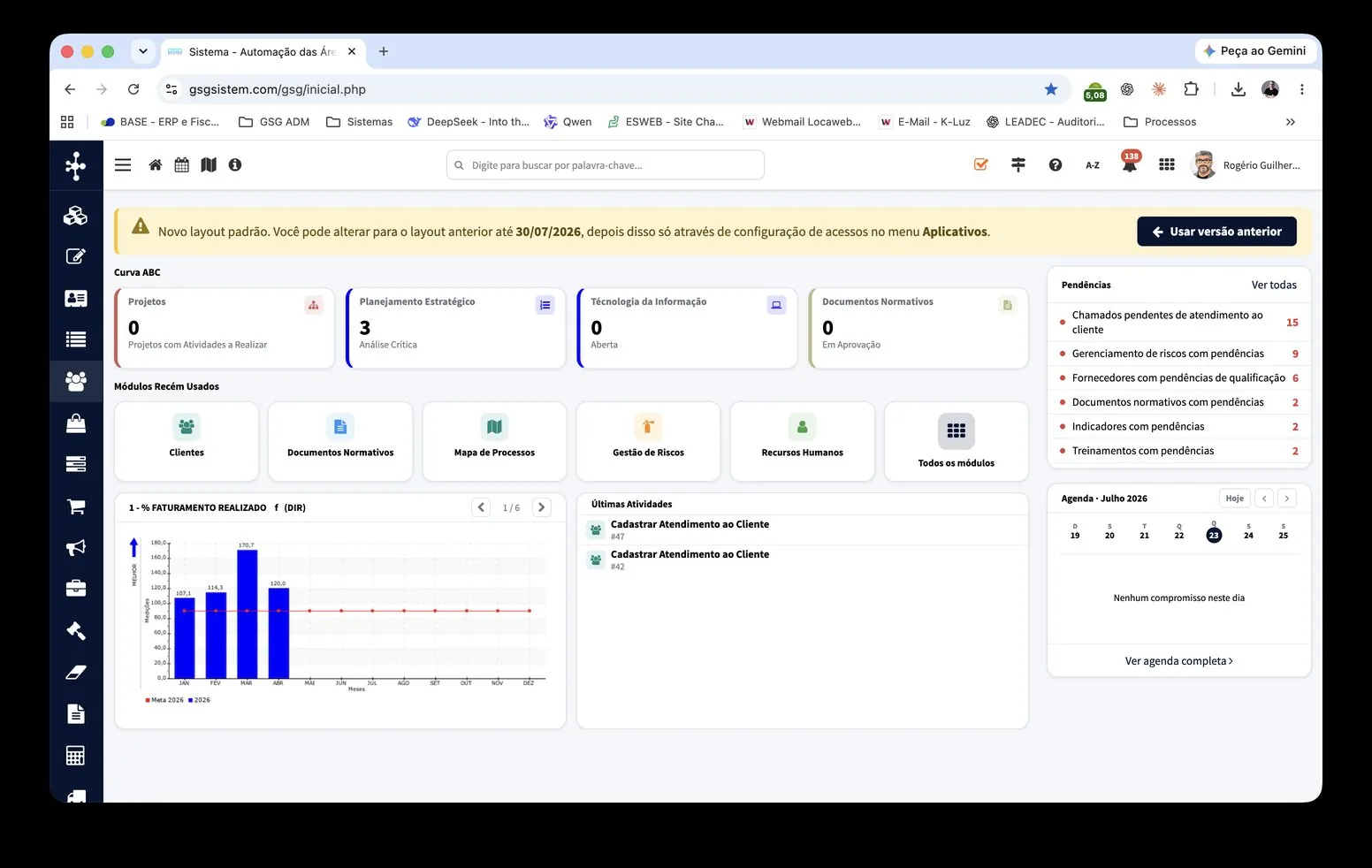The image size is (1372, 868).
Task: Select day 24 in the agenda
Action: tap(1248, 532)
